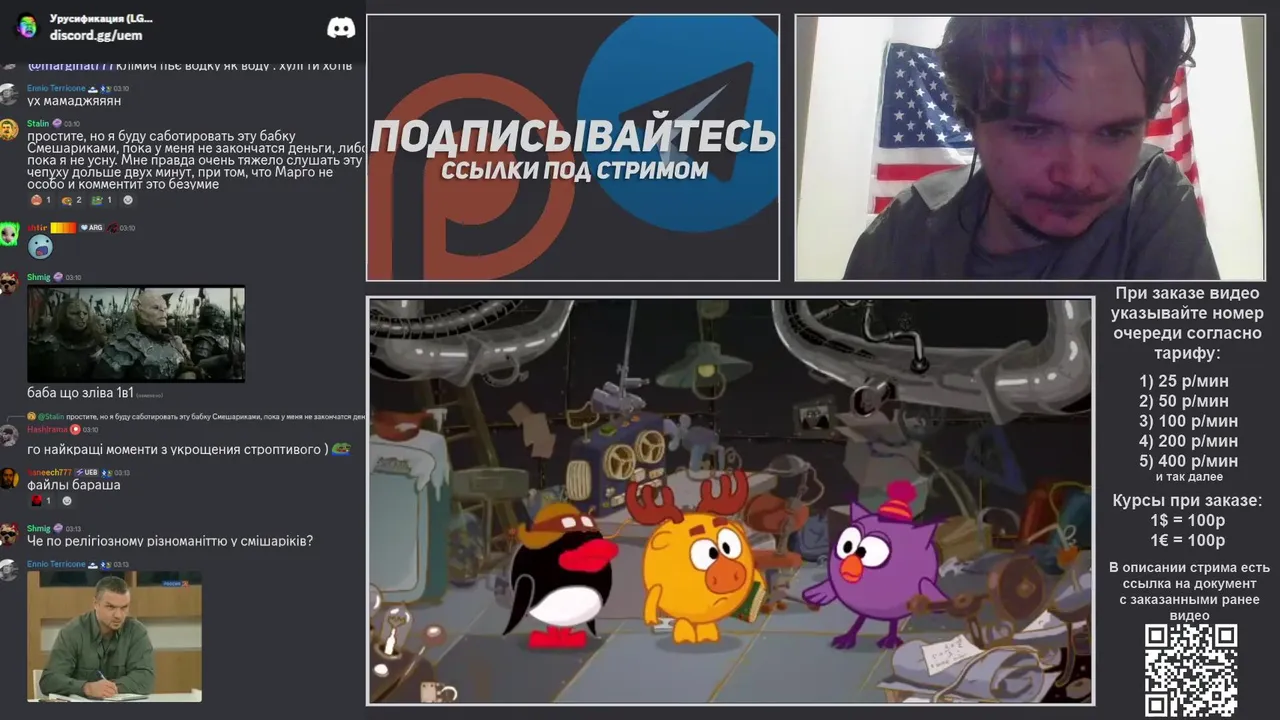Open the Stalin username on the long message

(38, 124)
